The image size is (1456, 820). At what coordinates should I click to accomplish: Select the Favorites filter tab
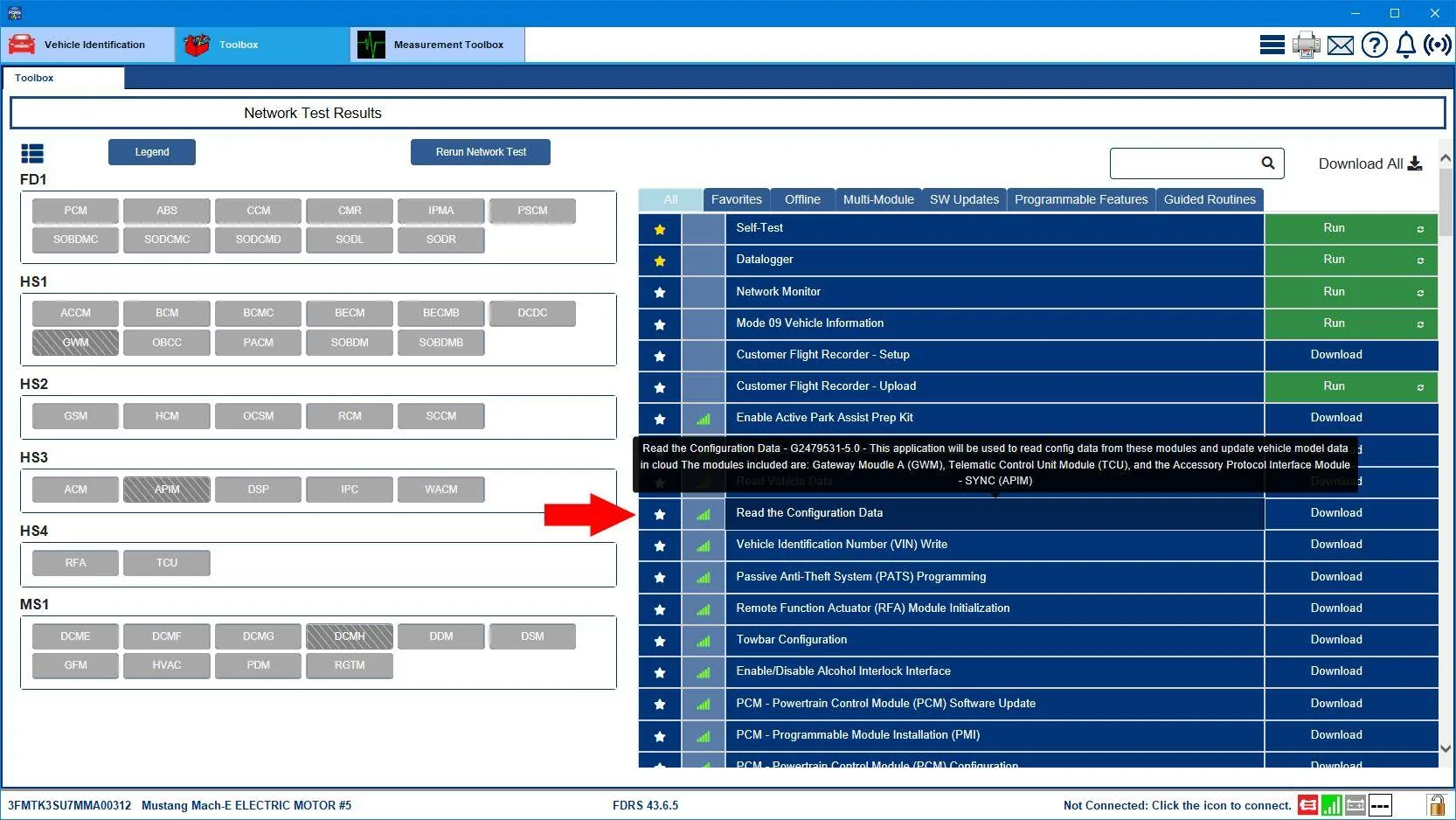tap(737, 199)
